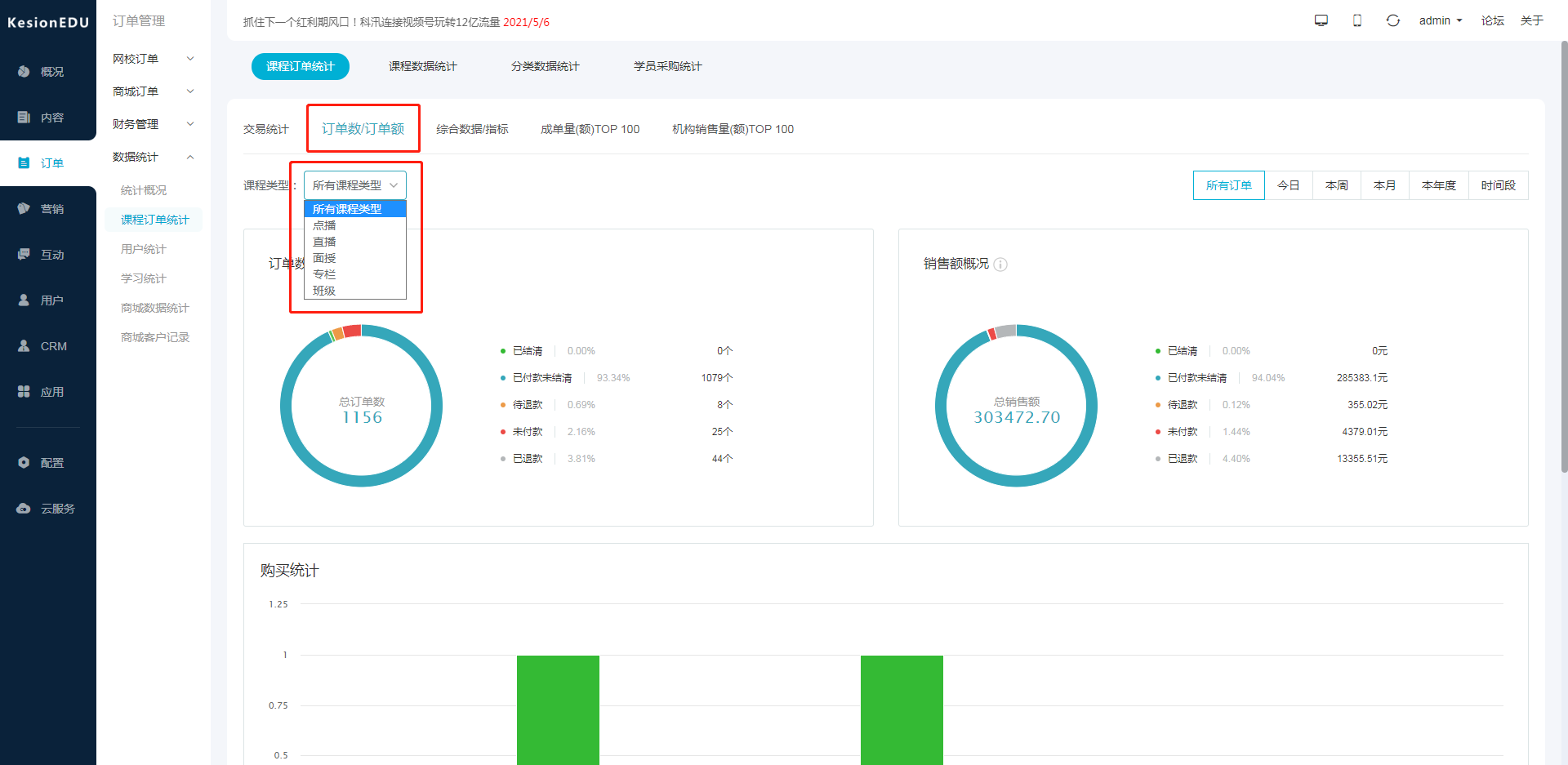The height and width of the screenshot is (765, 1568).
Task: Choose 面授 in course type list
Action: tap(355, 258)
